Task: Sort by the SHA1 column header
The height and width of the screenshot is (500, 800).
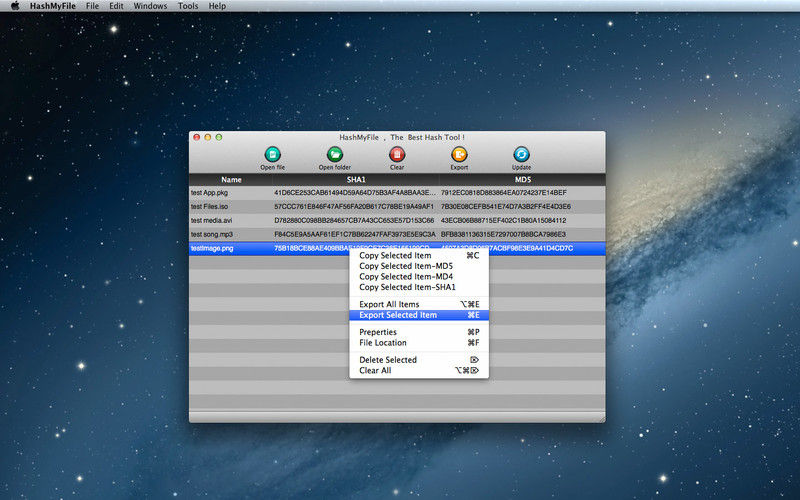Action: (x=356, y=180)
